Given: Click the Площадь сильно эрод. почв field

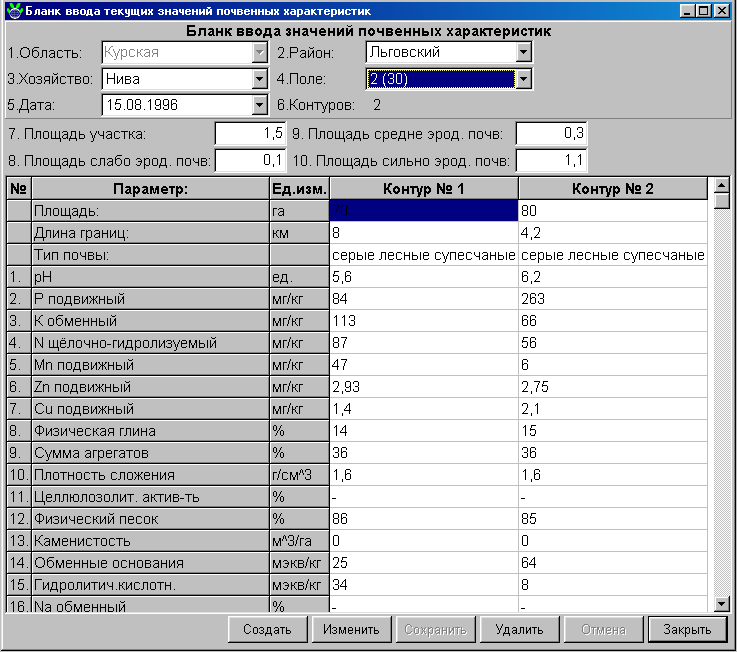Looking at the screenshot, I should tap(551, 161).
